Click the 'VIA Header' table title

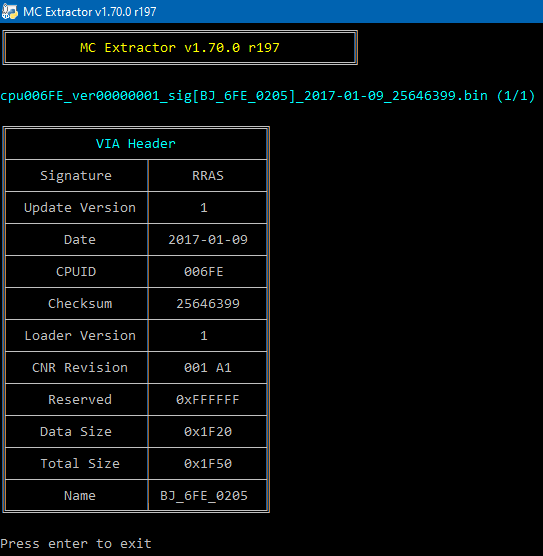pos(136,144)
